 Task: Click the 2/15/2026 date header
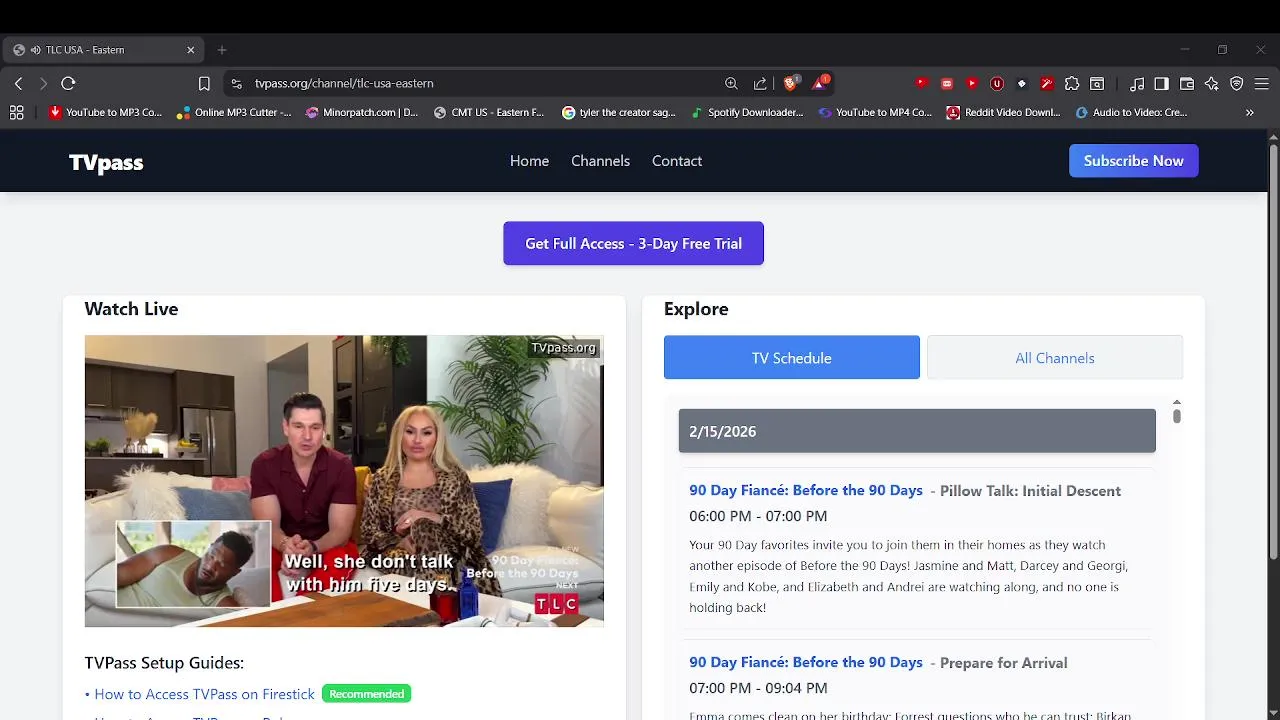916,431
